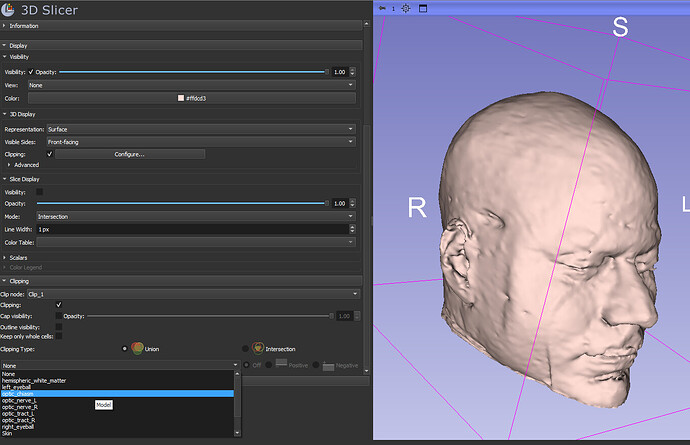Toggle Outline visibility checkbox

[x=59, y=327]
